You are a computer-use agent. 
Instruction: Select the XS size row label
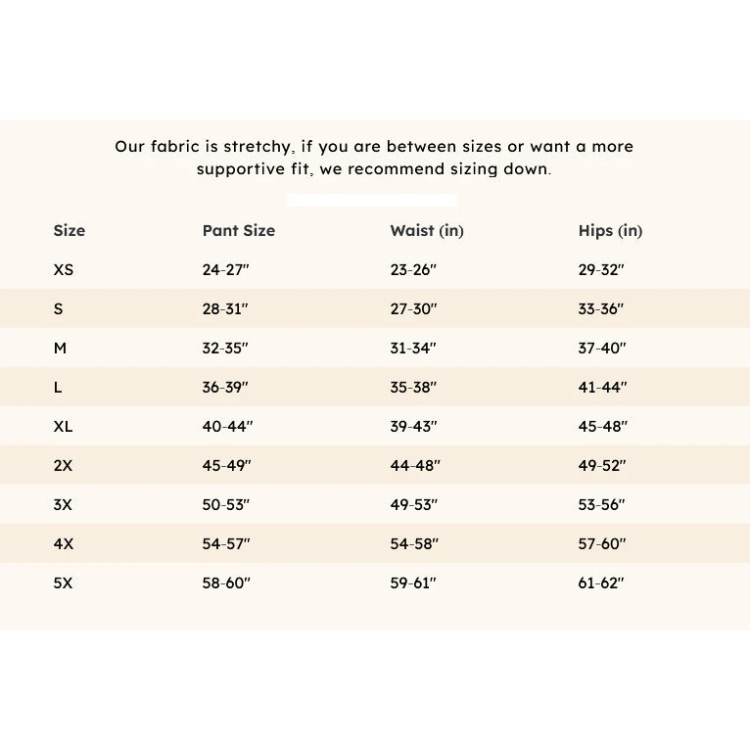(x=63, y=270)
